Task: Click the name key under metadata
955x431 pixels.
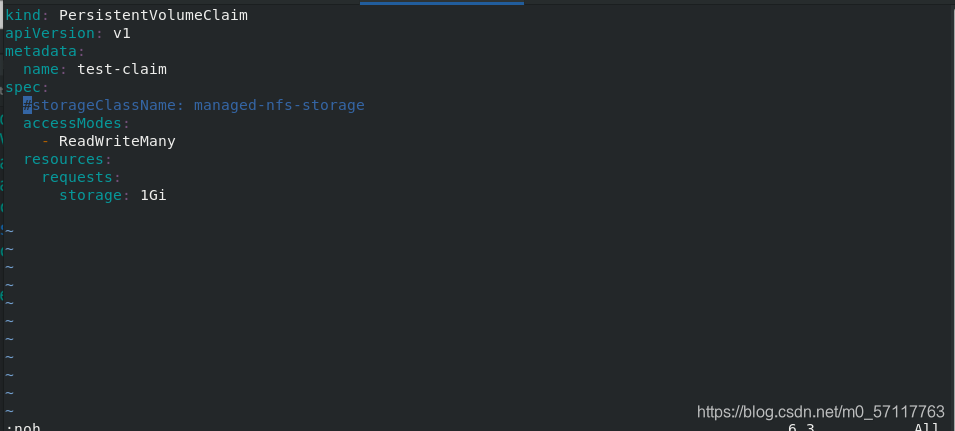Action: (x=41, y=69)
